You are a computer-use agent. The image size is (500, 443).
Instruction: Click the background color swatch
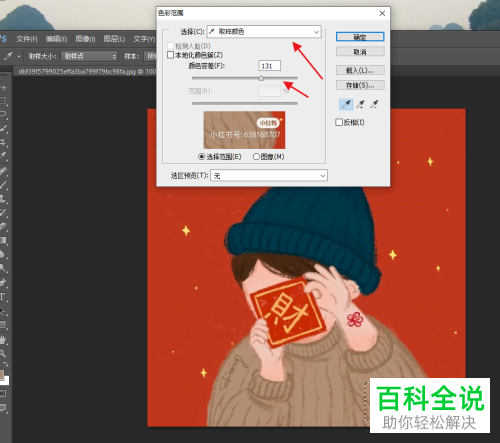click(x=7, y=381)
